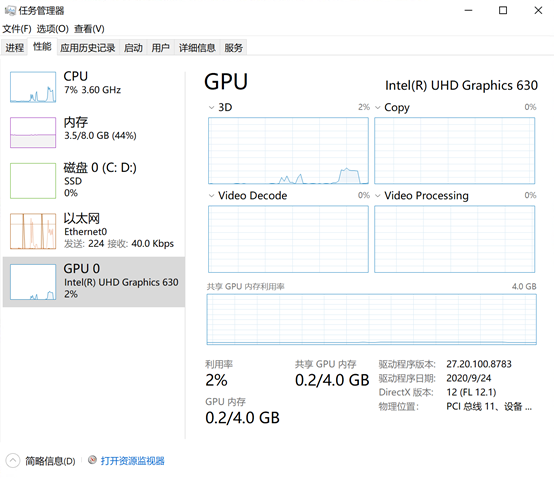554x478 pixels.
Task: Select the CPU usage graph thumbnail
Action: pos(33,87)
